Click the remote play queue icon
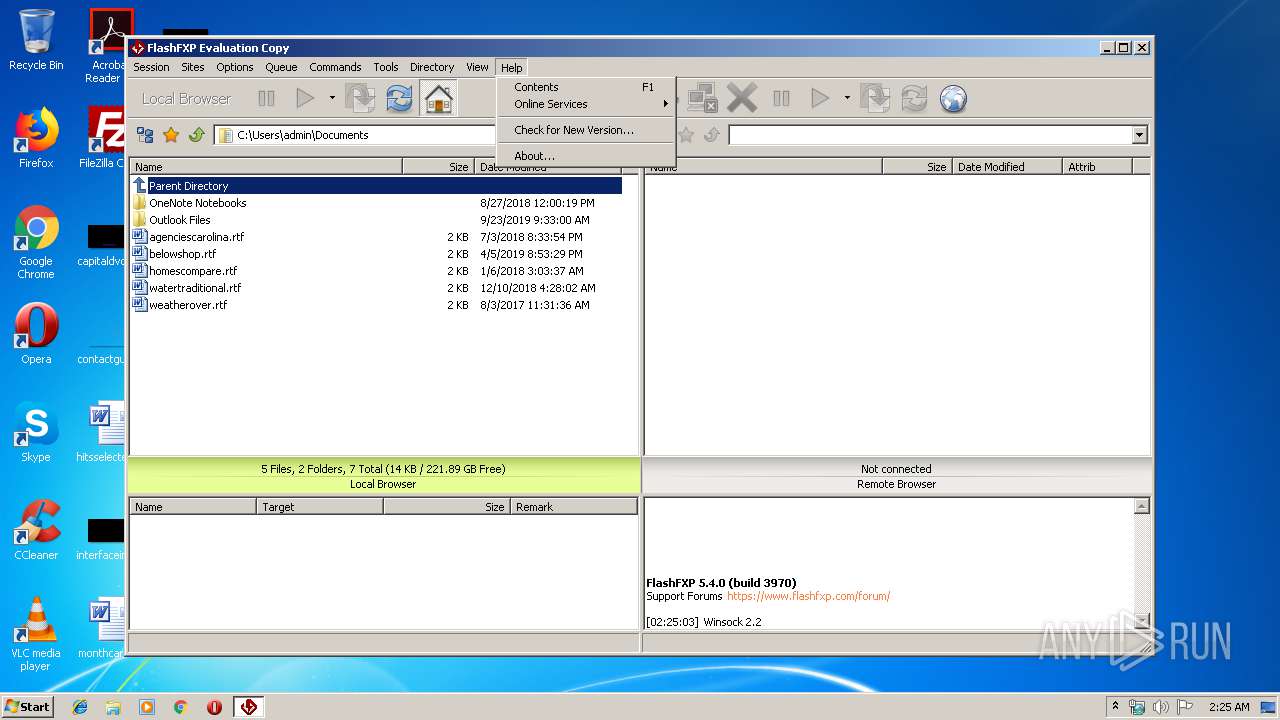 pyautogui.click(x=820, y=98)
